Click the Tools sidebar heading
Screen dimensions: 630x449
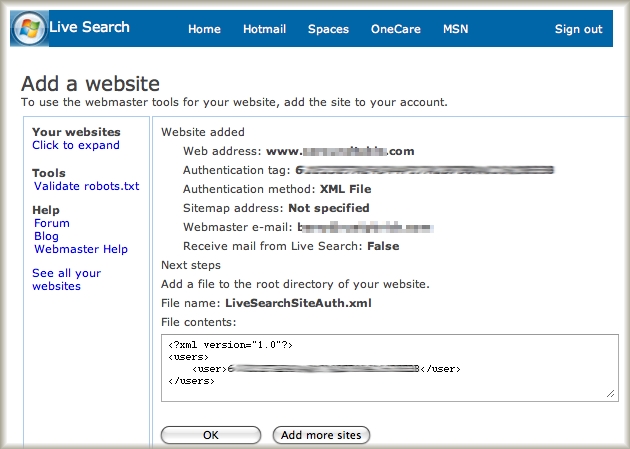pyautogui.click(x=49, y=173)
